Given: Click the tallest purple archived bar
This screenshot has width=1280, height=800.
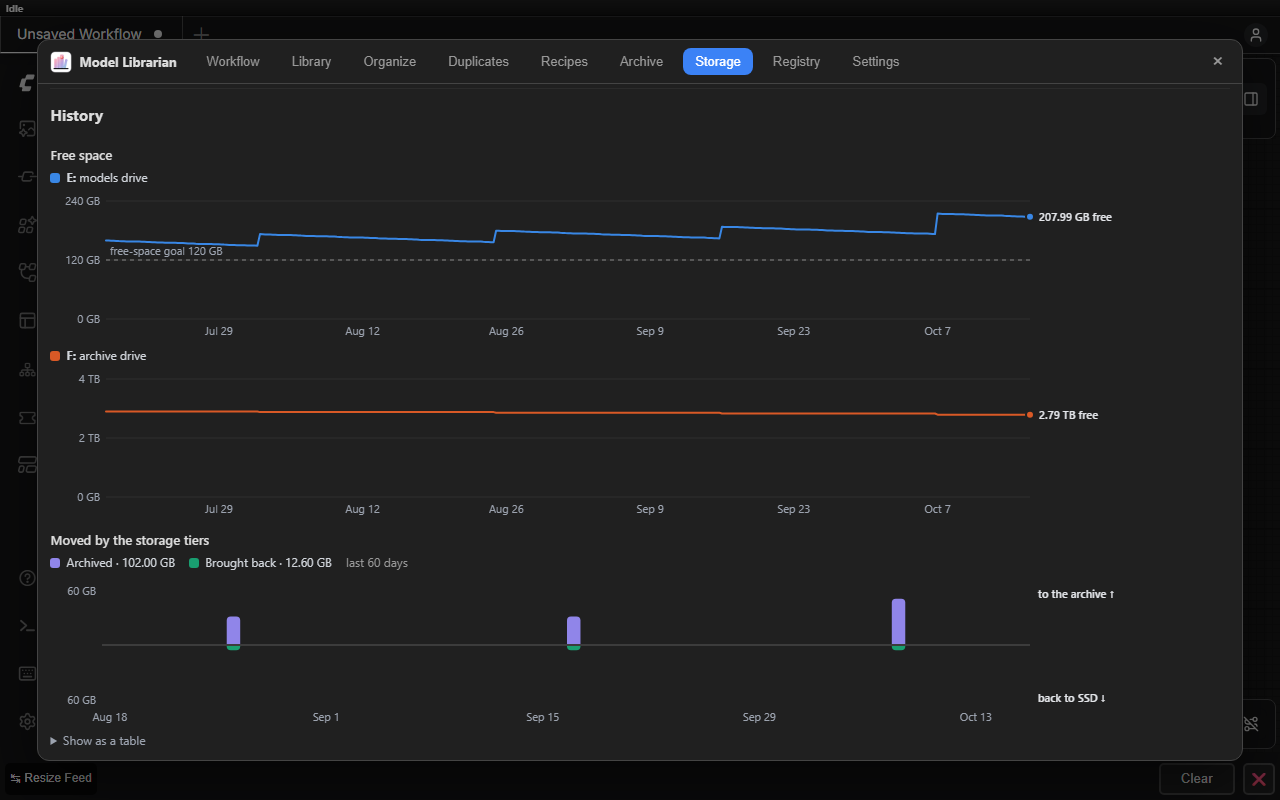Looking at the screenshot, I should point(898,622).
